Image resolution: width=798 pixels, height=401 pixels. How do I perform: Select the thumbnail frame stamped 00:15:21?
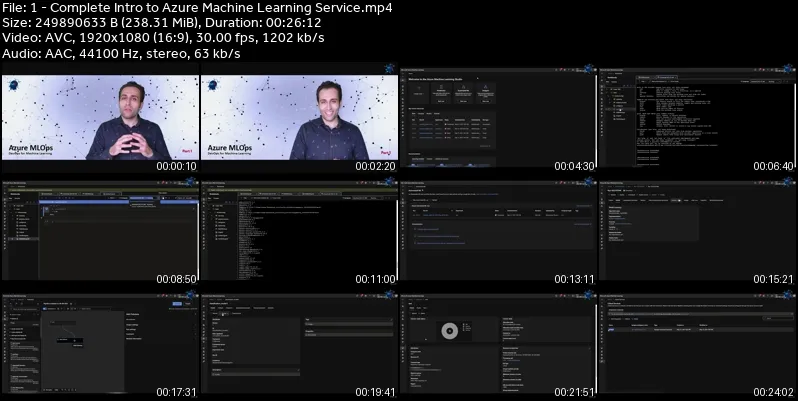698,231
